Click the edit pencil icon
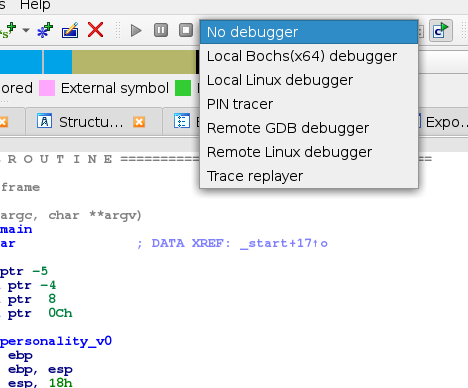This screenshot has width=468, height=388. tap(70, 30)
